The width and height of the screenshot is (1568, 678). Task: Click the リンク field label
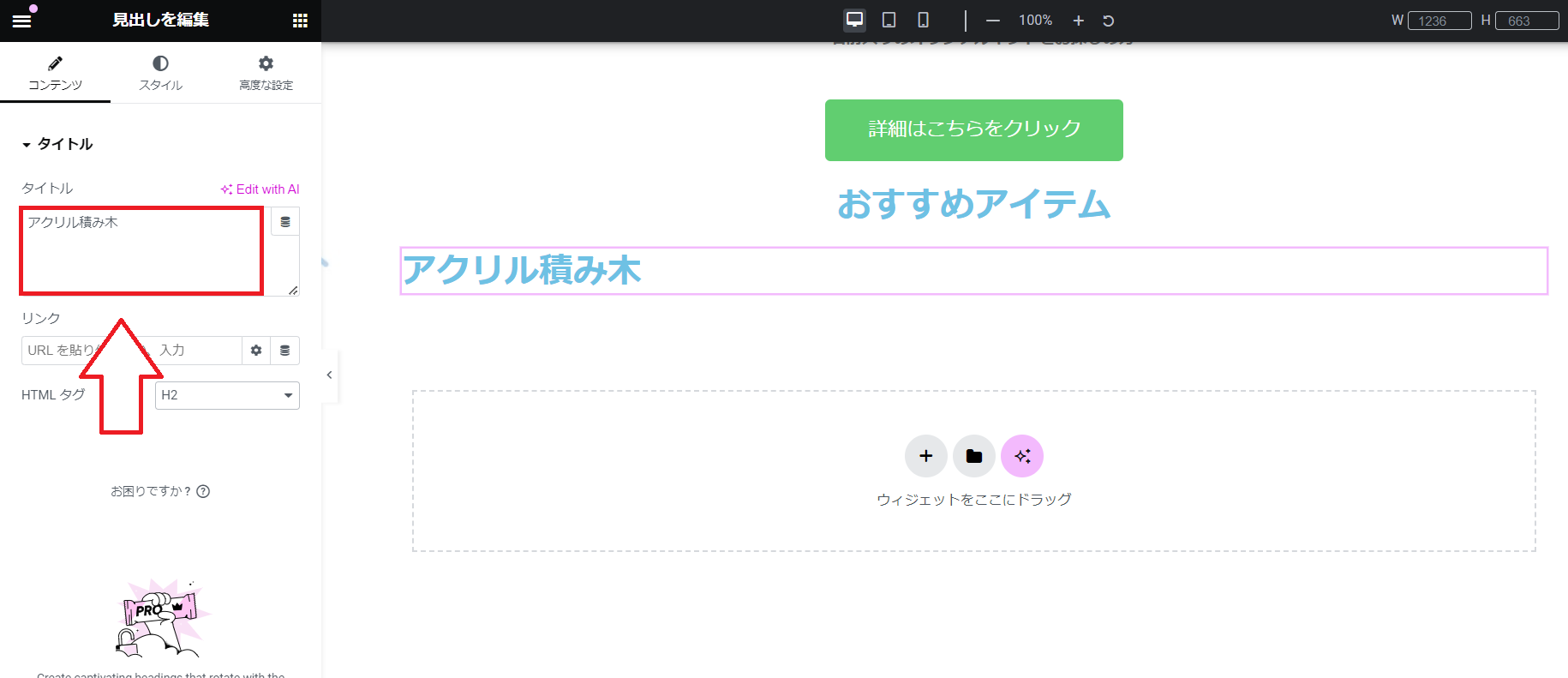(x=41, y=318)
